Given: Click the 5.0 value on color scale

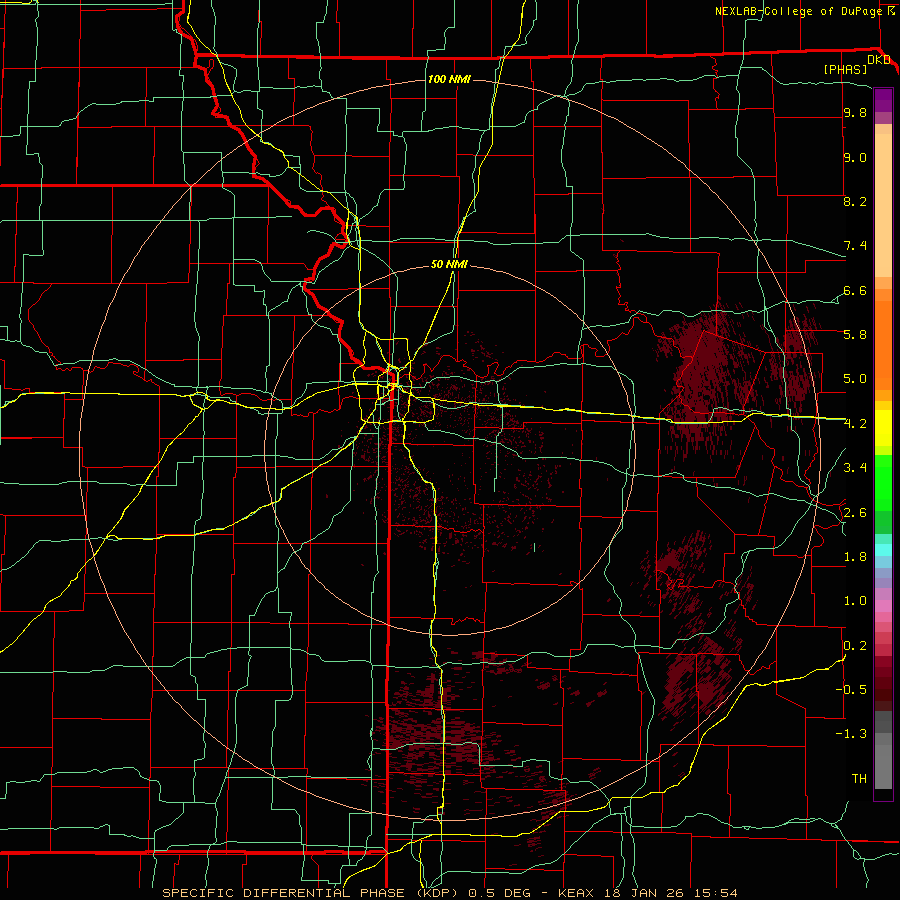Looking at the screenshot, I should 855,379.
